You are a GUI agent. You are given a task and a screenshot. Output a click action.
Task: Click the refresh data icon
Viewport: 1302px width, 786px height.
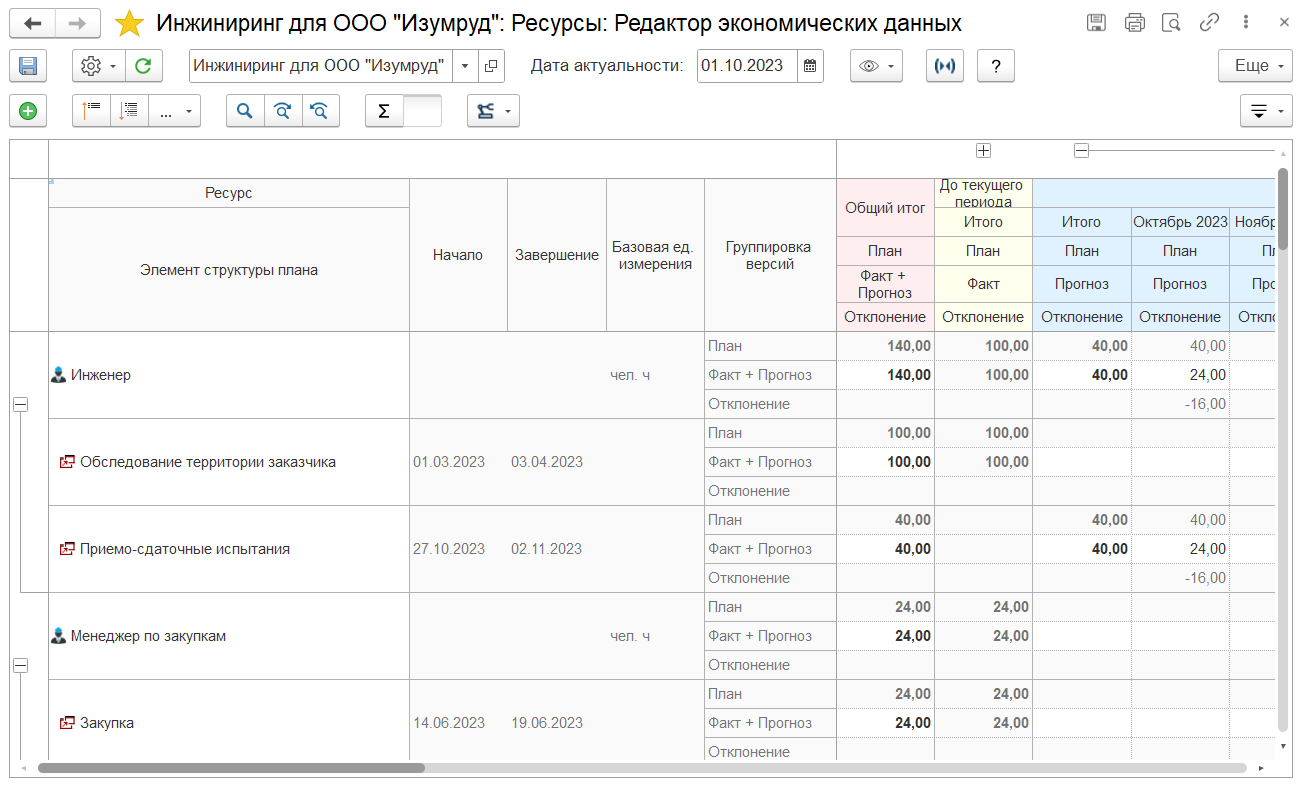(x=143, y=66)
